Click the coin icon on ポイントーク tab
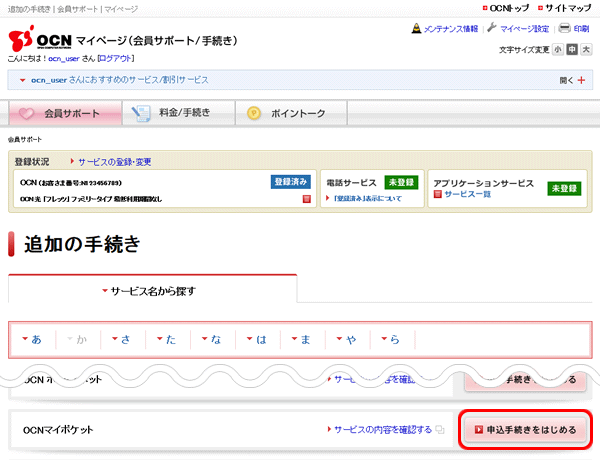The width and height of the screenshot is (600, 460). point(254,113)
